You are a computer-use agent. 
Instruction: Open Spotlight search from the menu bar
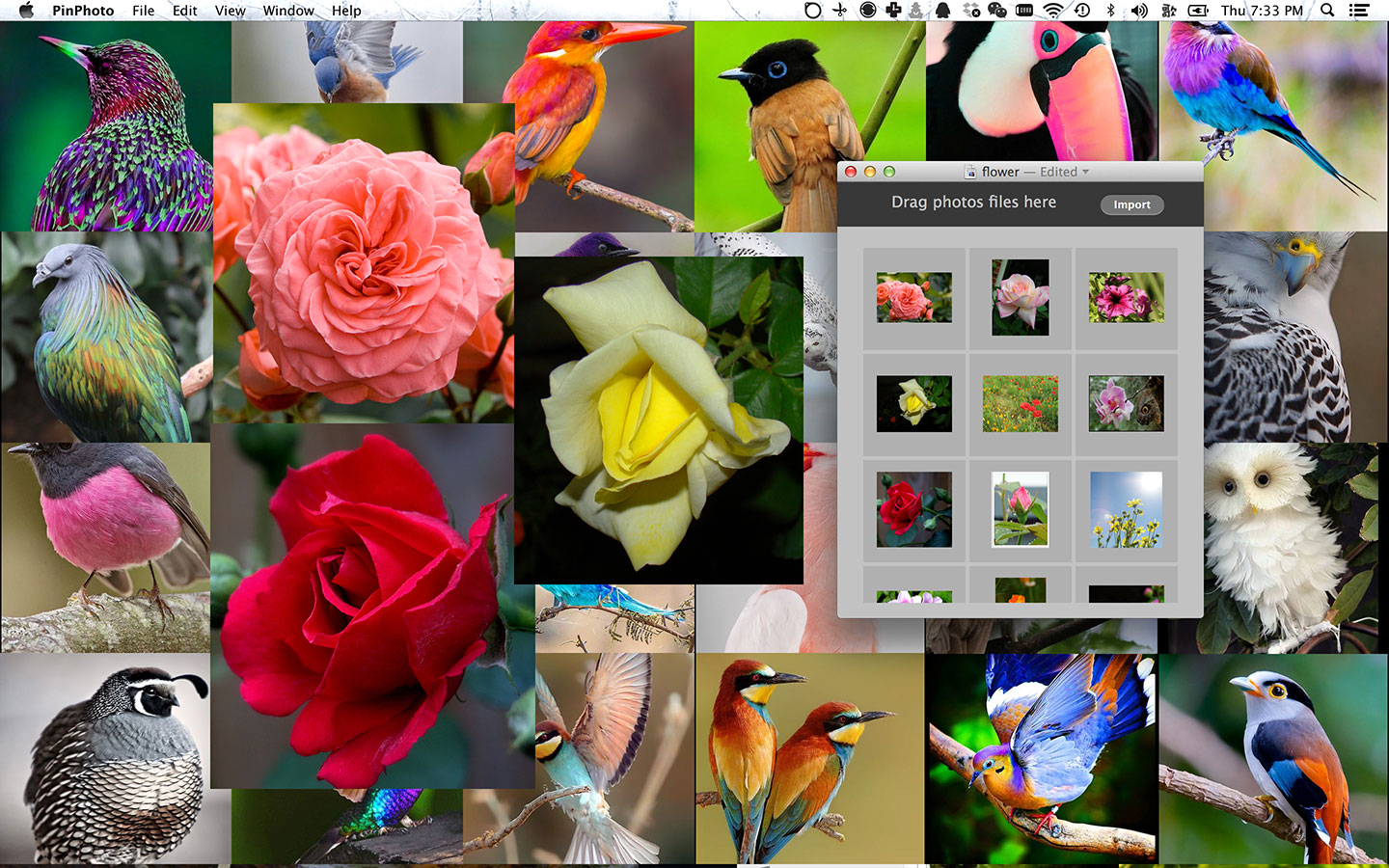click(1327, 10)
